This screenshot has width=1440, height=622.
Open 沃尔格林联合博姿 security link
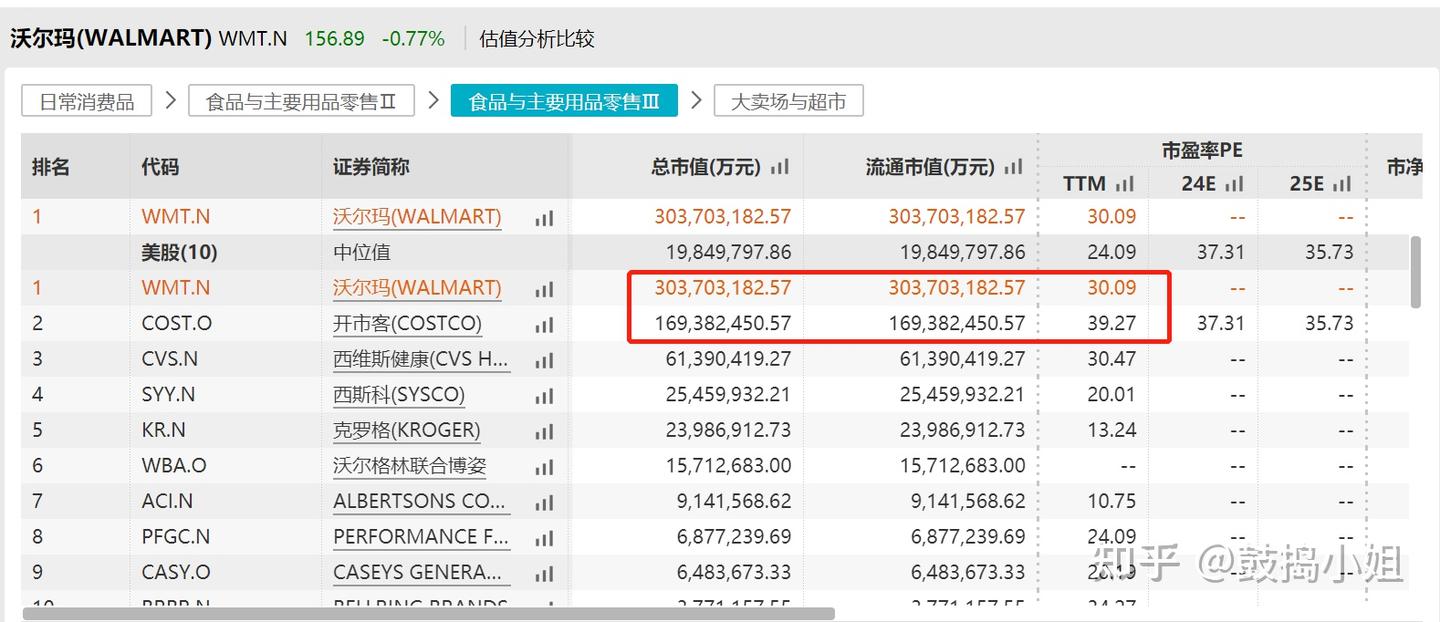(x=410, y=465)
